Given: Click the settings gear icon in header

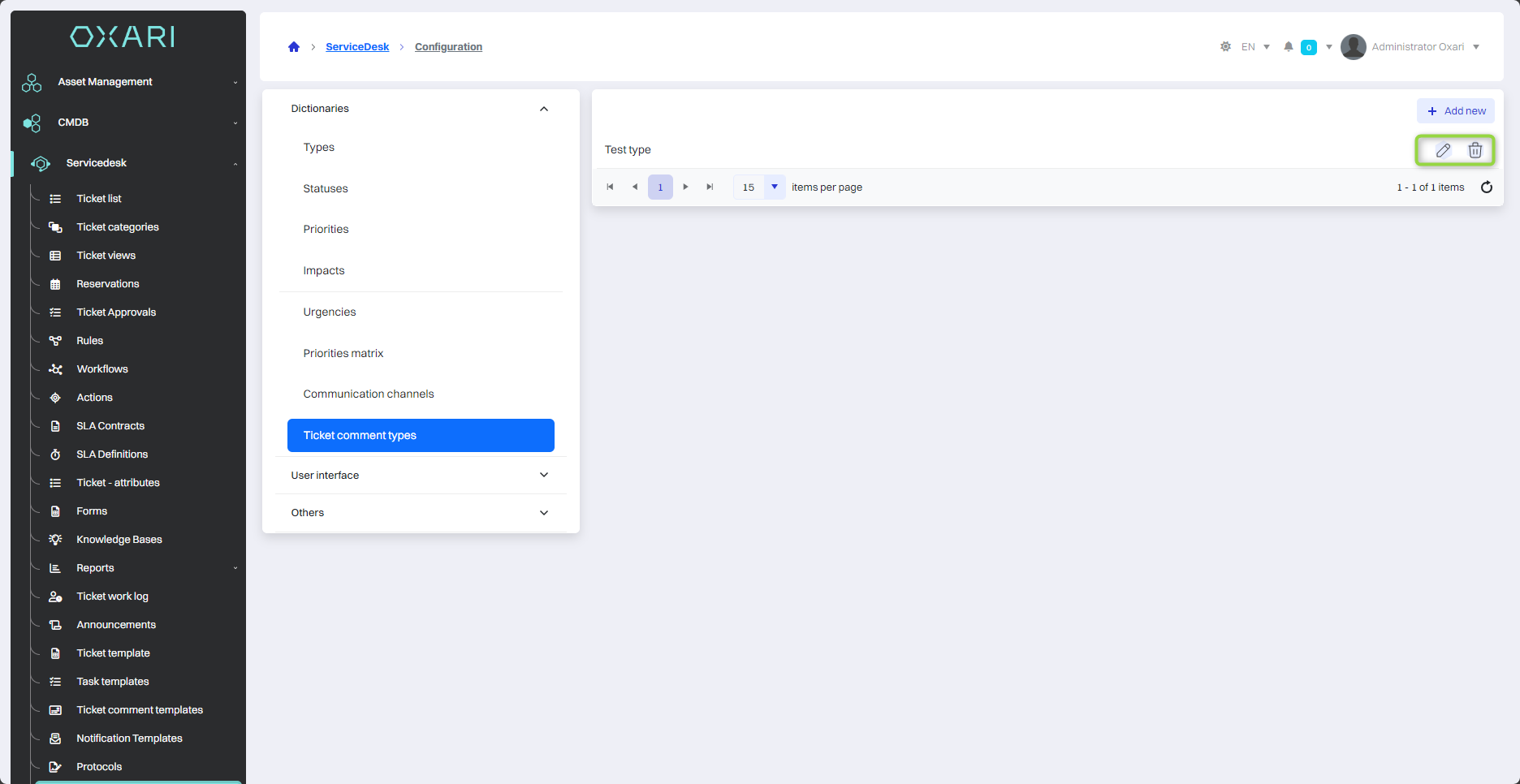Looking at the screenshot, I should click(1225, 47).
